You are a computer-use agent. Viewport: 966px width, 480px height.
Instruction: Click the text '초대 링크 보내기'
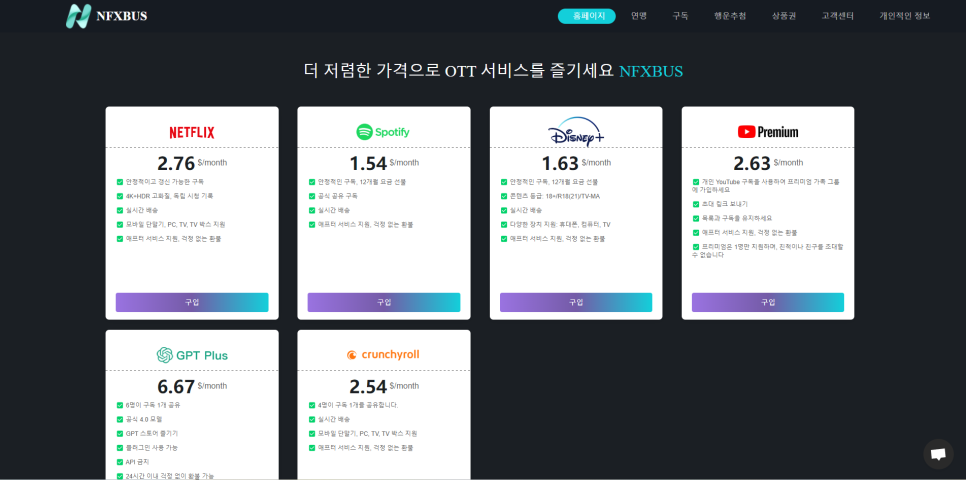pyautogui.click(x=724, y=204)
